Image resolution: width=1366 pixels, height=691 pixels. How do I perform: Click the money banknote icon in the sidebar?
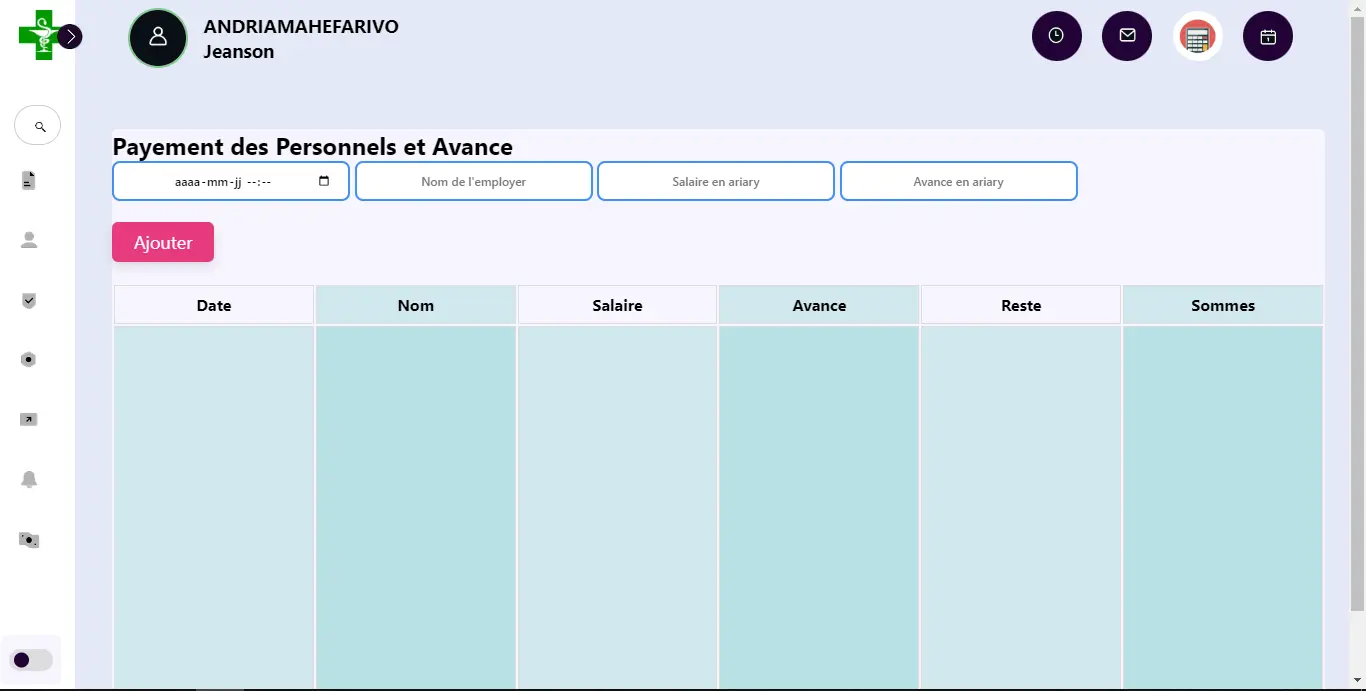coord(29,540)
